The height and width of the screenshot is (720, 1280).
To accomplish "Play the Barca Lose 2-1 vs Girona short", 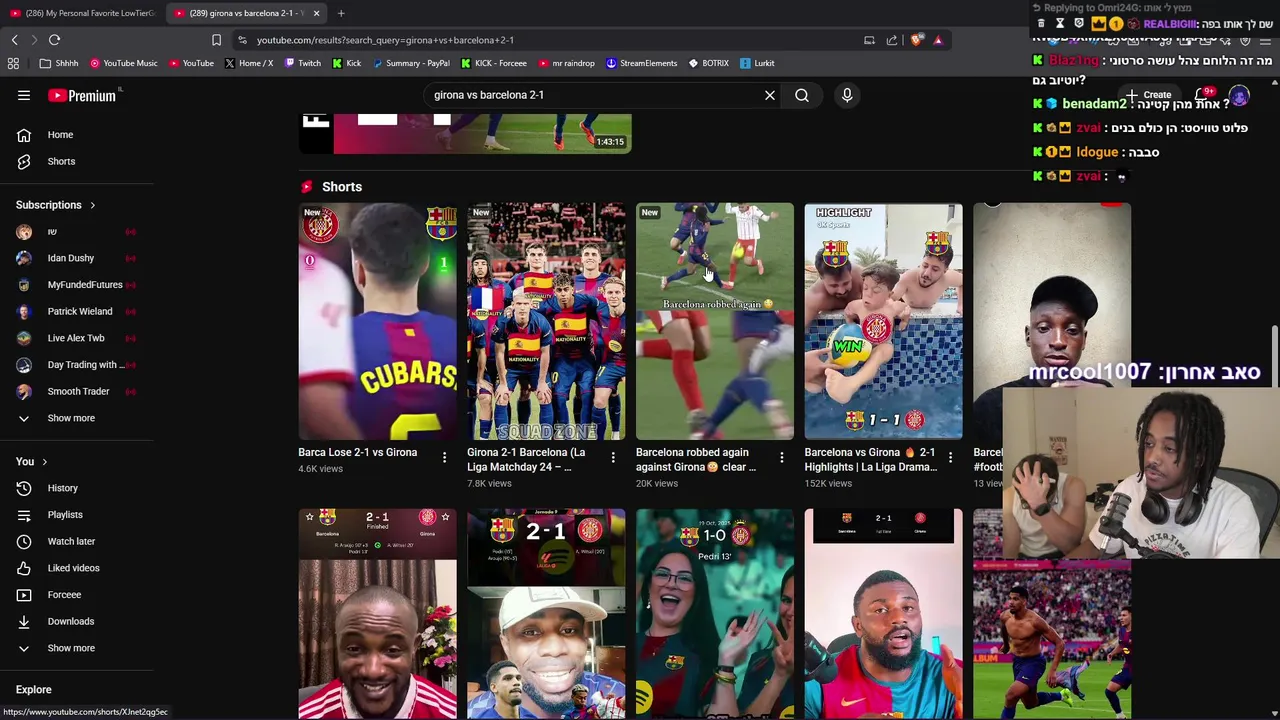I will (x=377, y=321).
